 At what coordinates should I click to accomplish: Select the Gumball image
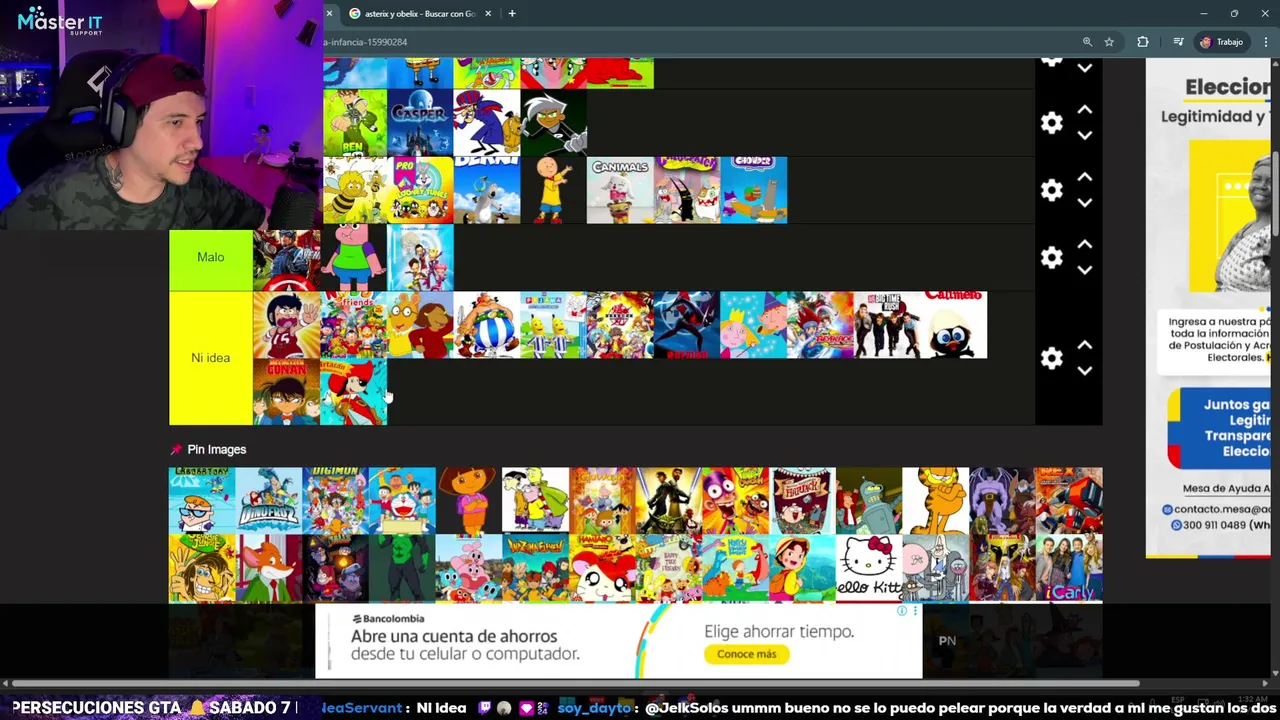pos(468,568)
